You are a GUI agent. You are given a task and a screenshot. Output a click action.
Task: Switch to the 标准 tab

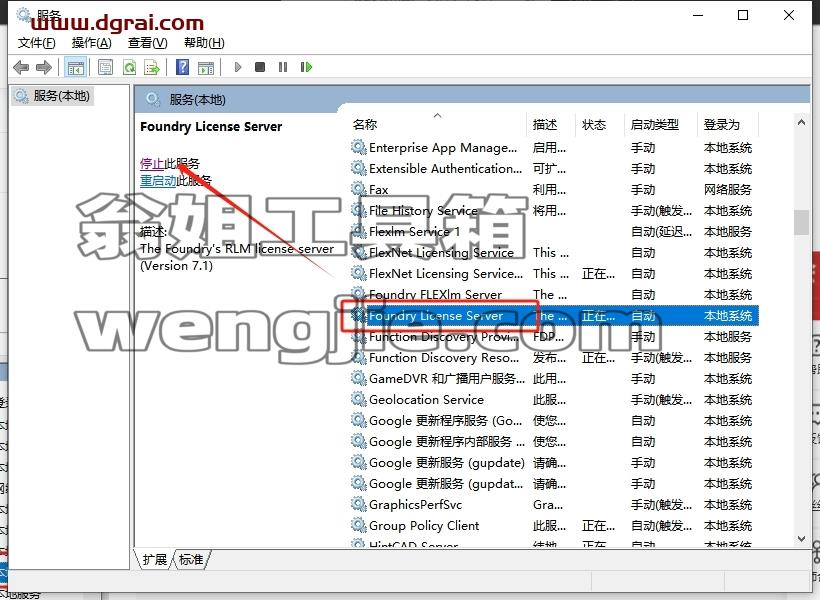[191, 559]
